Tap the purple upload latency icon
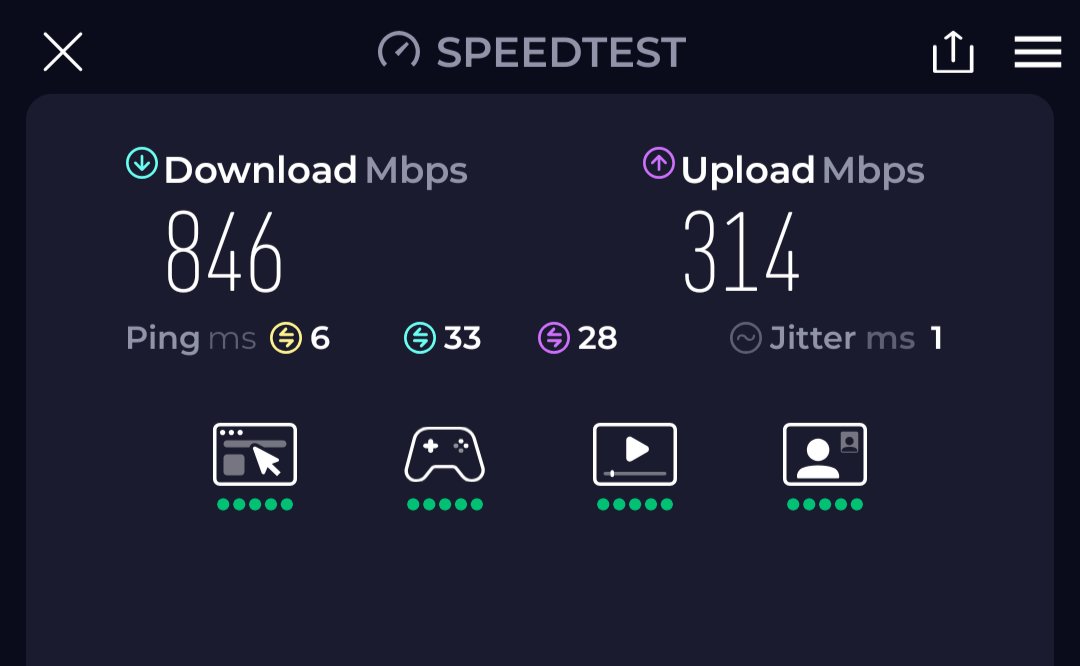The width and height of the screenshot is (1080, 666). pyautogui.click(x=554, y=338)
